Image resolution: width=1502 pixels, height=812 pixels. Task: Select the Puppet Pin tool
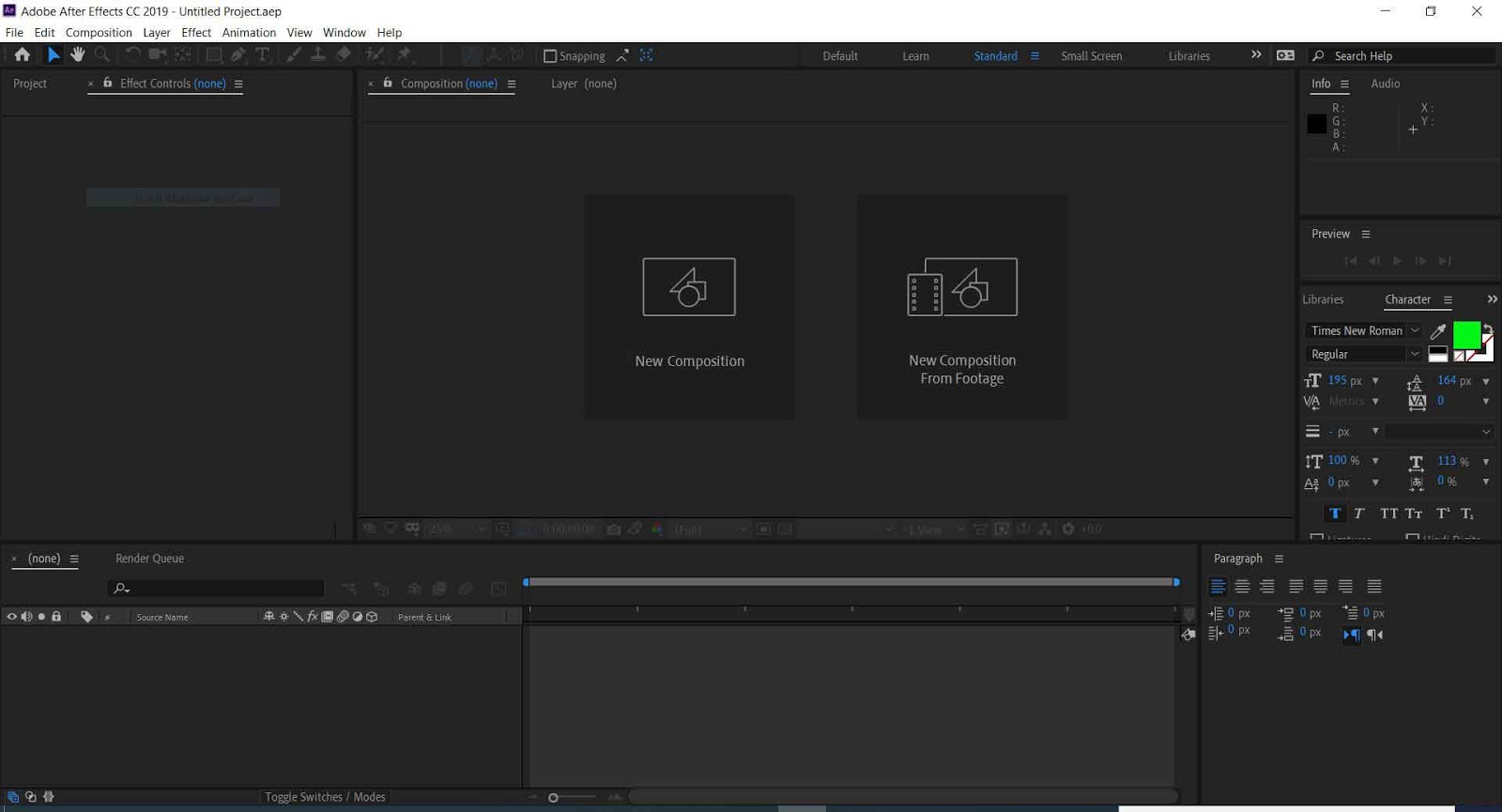(x=405, y=55)
